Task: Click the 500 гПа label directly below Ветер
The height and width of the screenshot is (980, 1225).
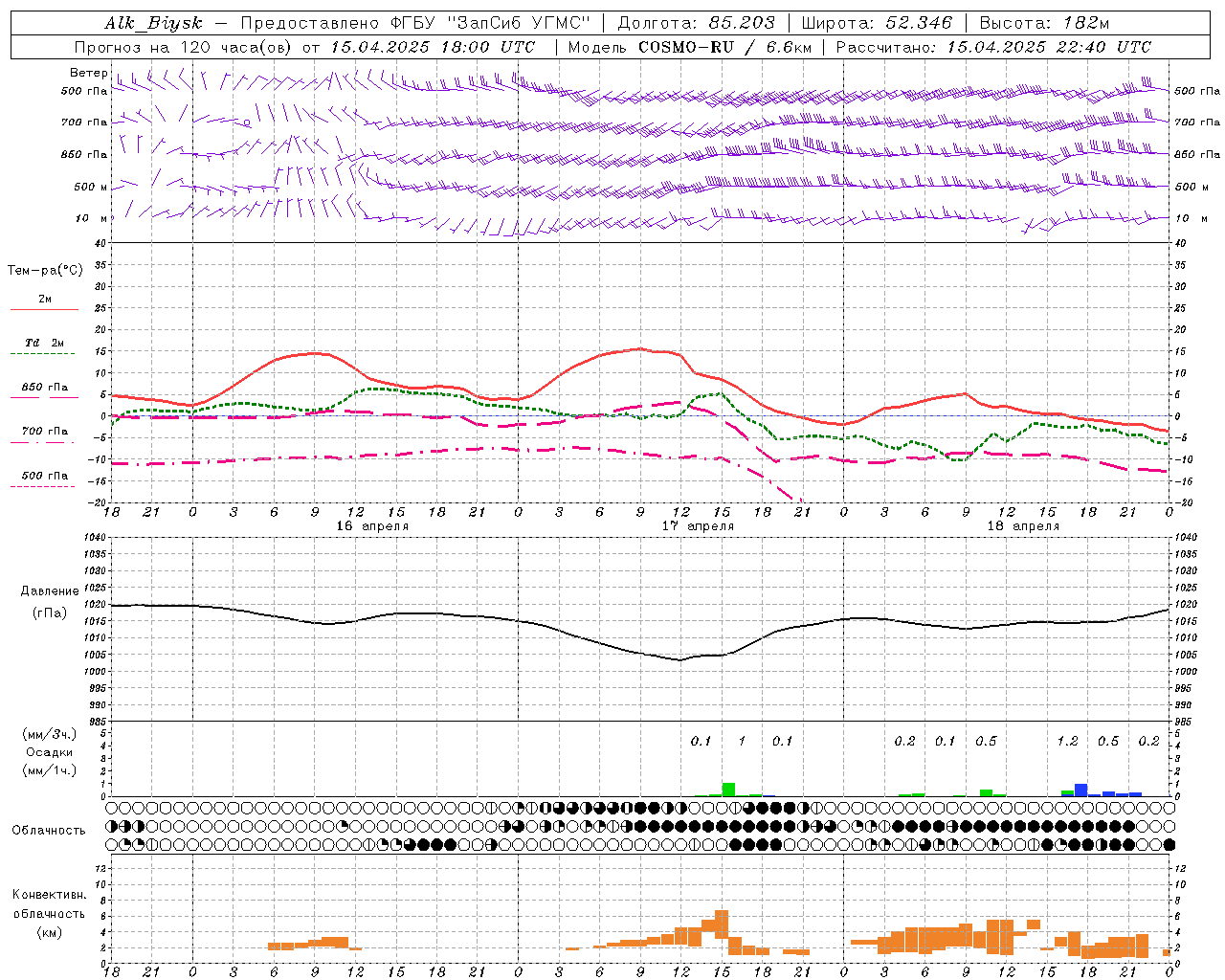Action: [x=84, y=91]
